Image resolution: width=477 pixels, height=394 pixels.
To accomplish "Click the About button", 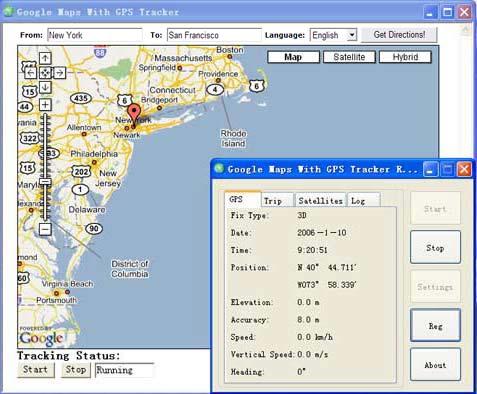I will [x=435, y=365].
